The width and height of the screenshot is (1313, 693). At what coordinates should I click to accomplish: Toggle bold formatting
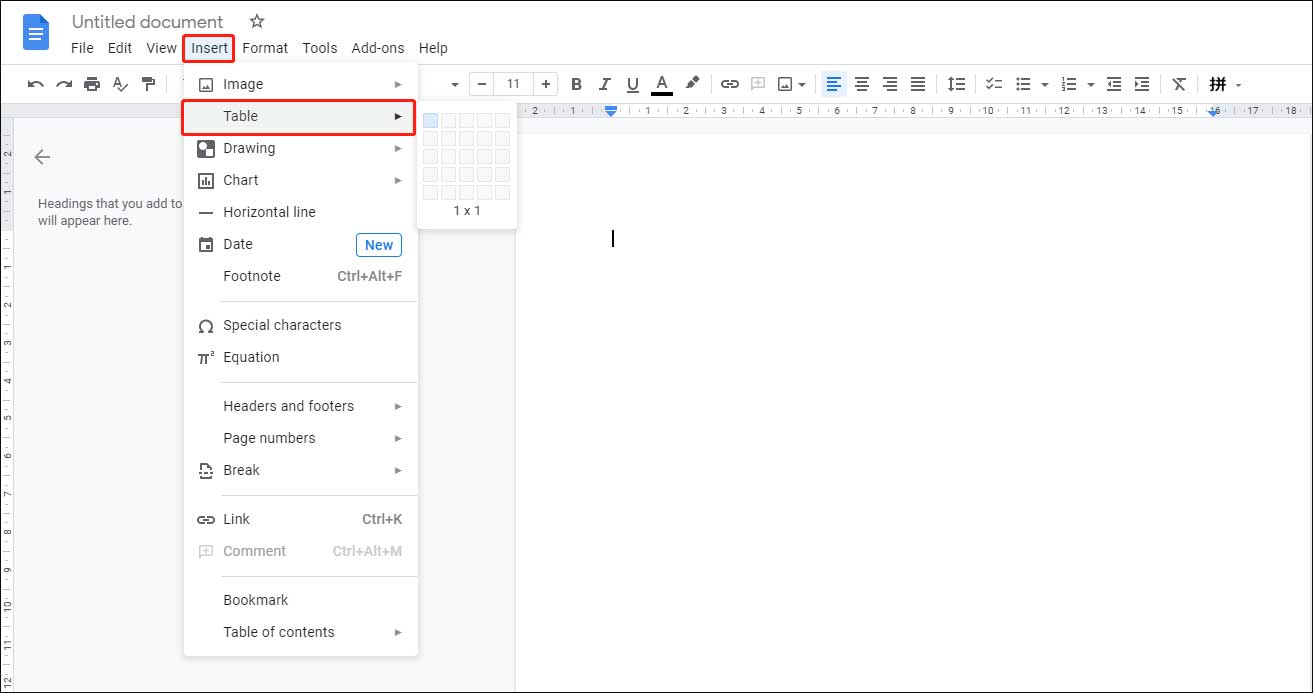(576, 84)
